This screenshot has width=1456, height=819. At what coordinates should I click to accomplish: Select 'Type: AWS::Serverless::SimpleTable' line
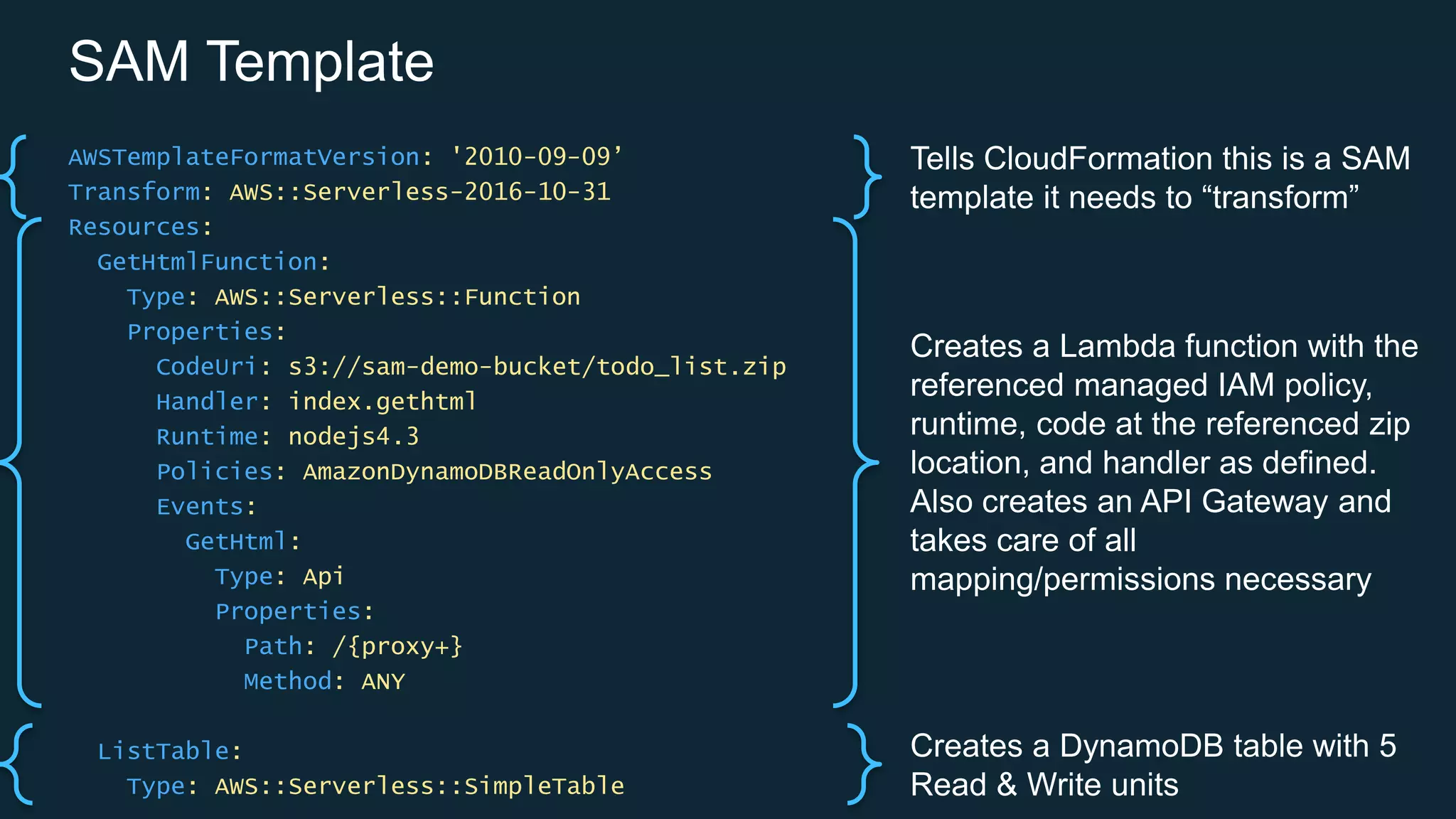click(375, 786)
